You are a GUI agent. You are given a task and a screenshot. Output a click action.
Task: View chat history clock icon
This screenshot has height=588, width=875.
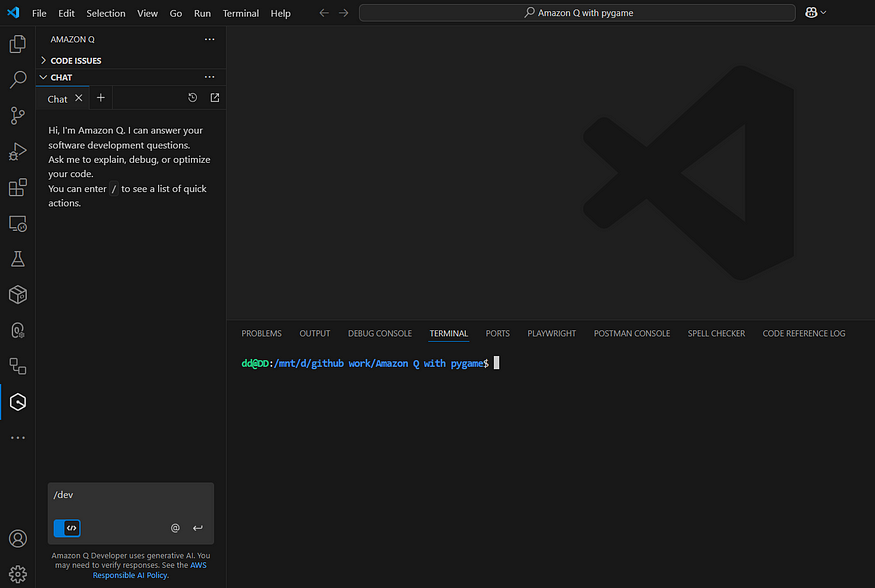pyautogui.click(x=193, y=98)
